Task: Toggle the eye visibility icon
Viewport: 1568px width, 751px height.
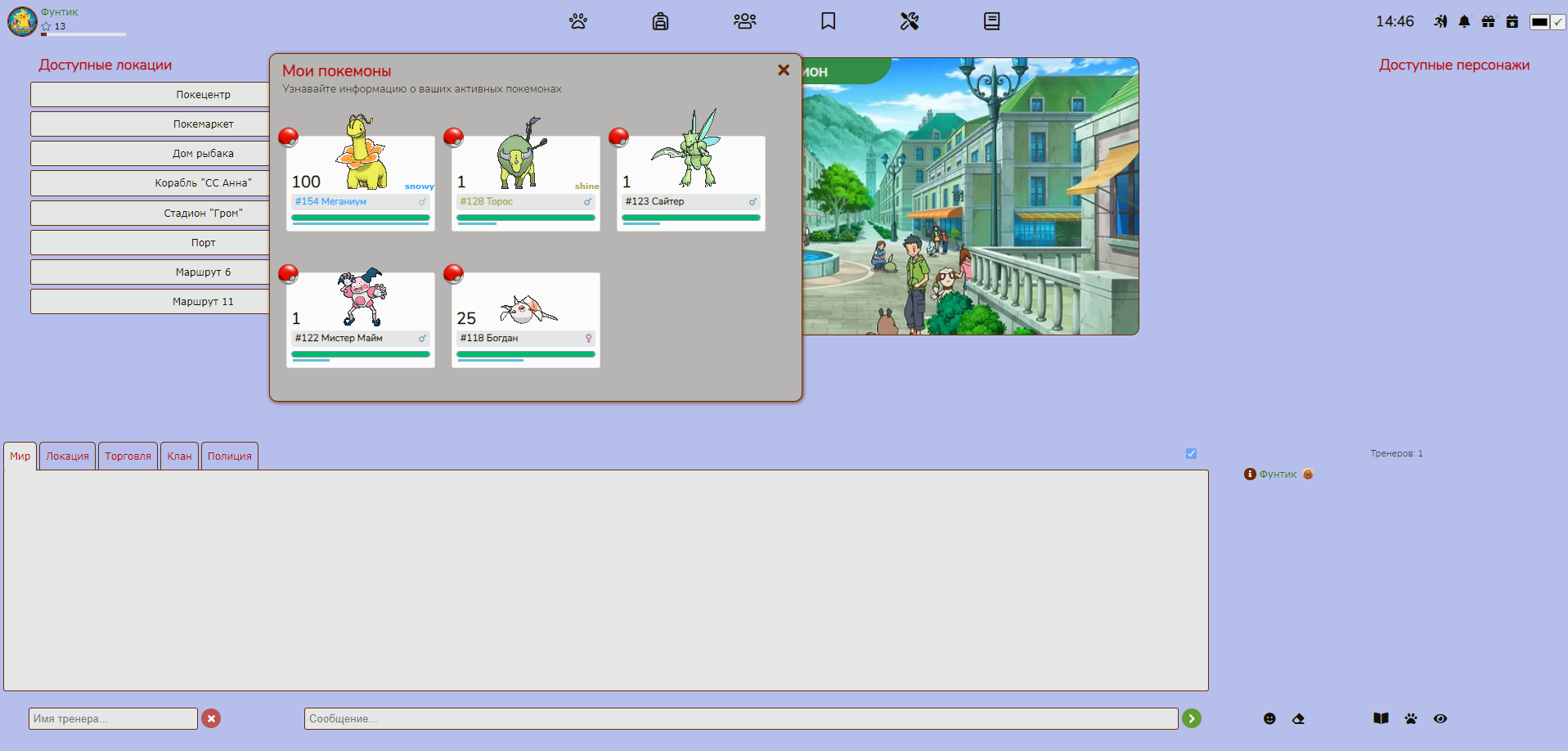Action: (x=1440, y=718)
